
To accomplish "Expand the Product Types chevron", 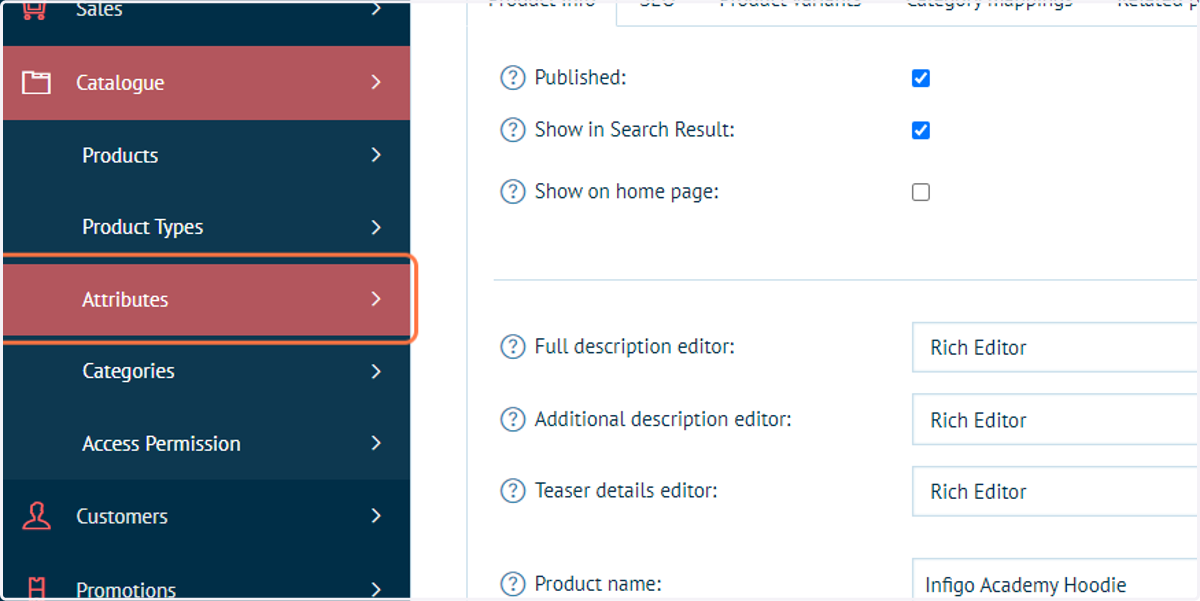I will (376, 227).
